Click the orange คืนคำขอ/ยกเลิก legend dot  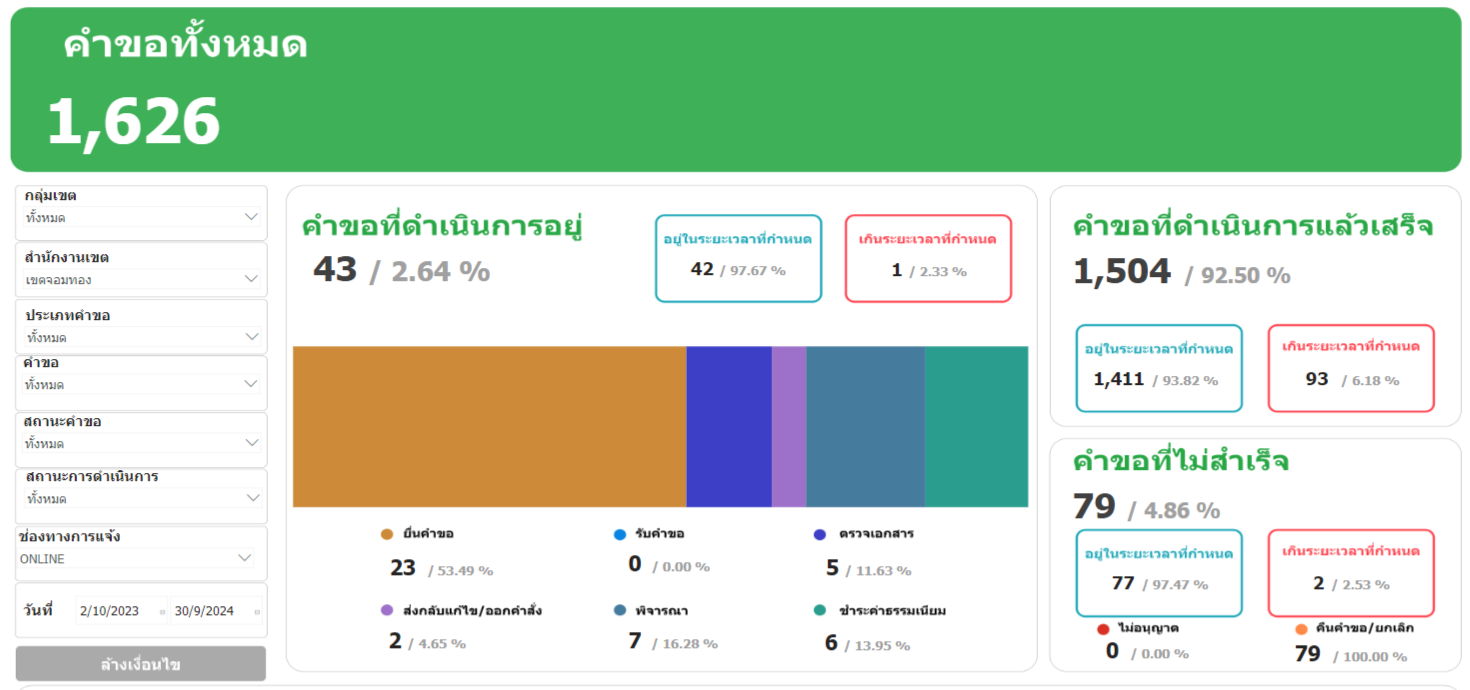pos(1301,630)
